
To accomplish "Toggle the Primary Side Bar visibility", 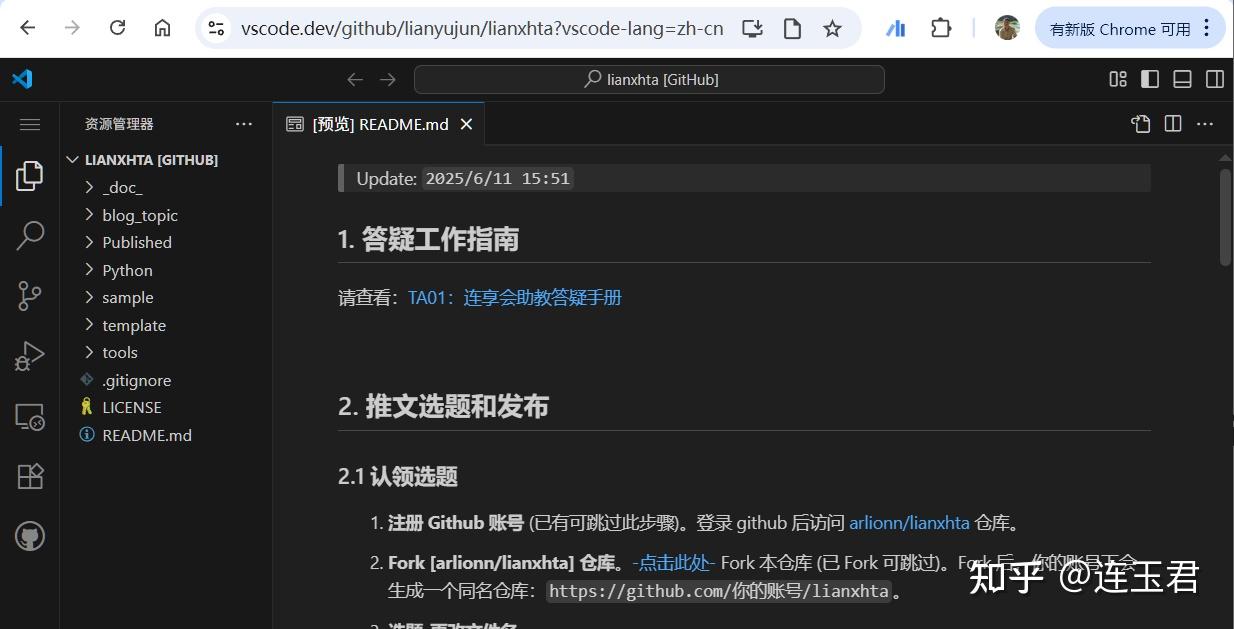I will (x=1149, y=79).
